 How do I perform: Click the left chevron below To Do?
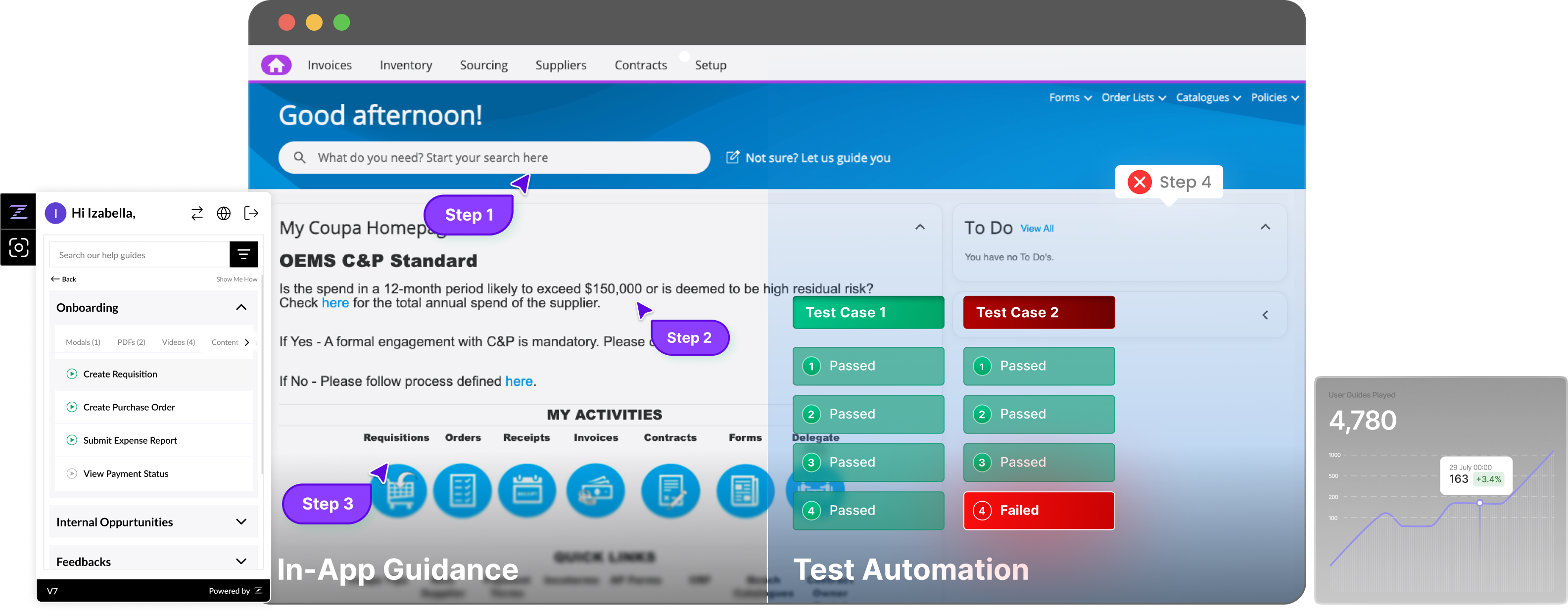tap(1265, 315)
